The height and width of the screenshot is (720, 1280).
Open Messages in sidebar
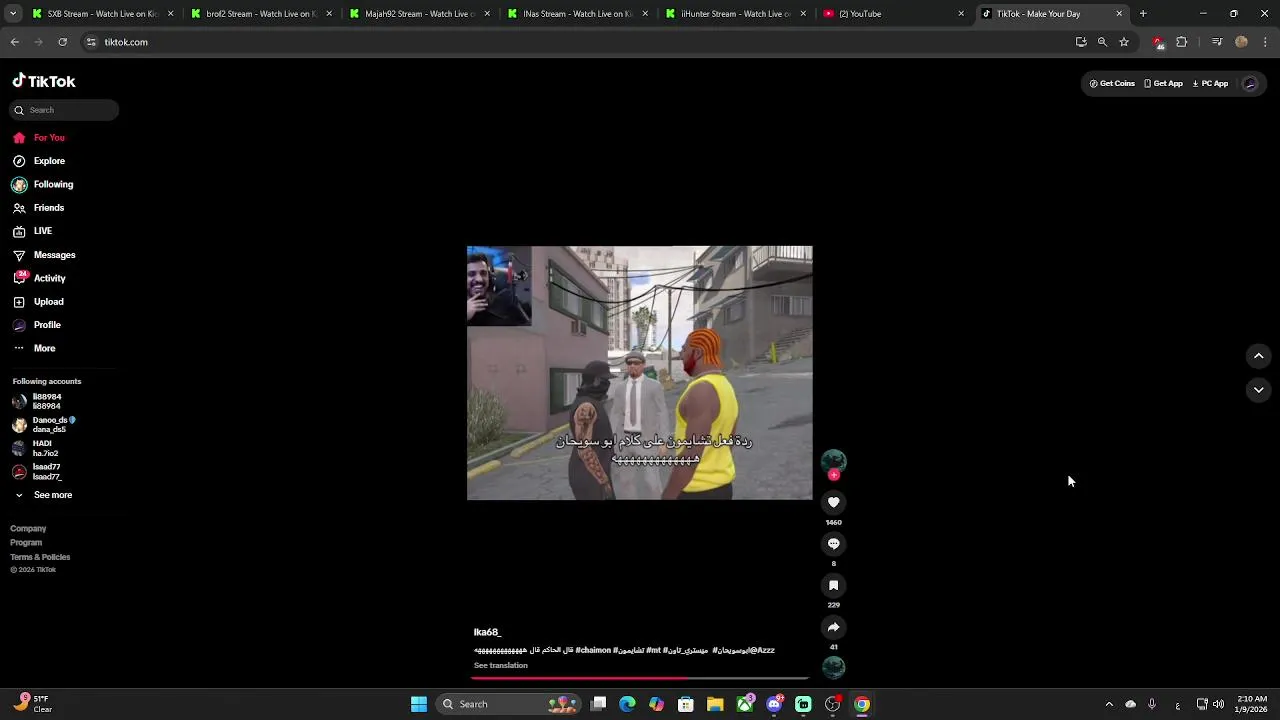tap(44, 255)
